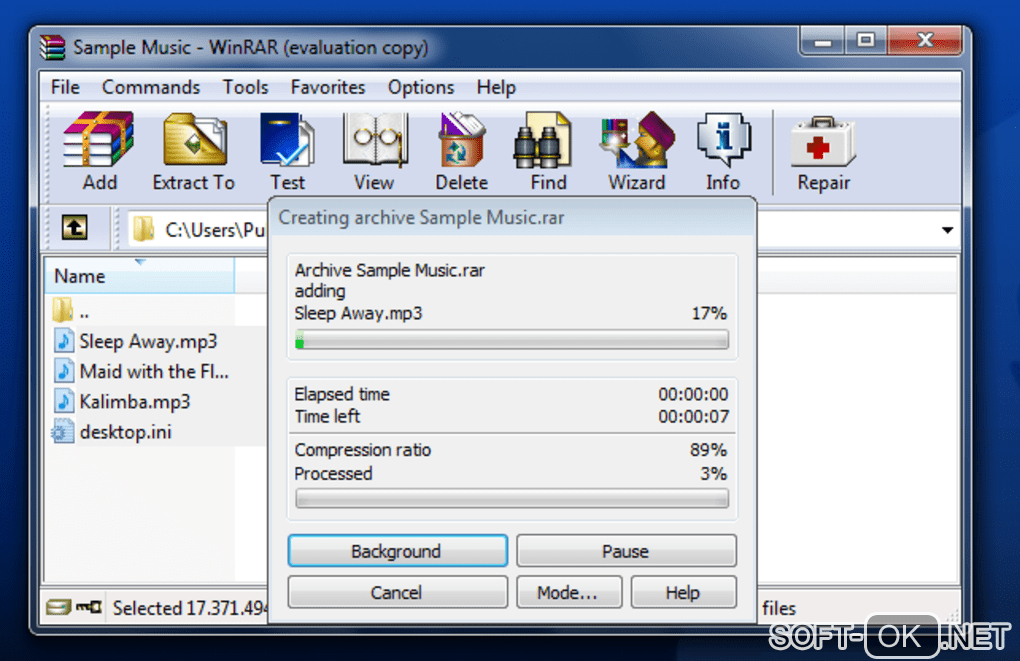Open the Options menu
The image size is (1020, 661).
[421, 87]
